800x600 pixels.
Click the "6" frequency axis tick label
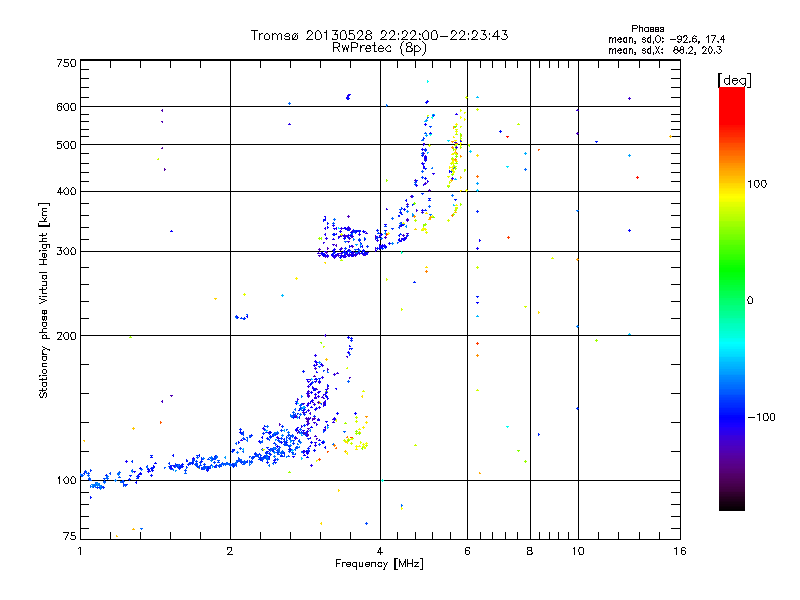(467, 551)
